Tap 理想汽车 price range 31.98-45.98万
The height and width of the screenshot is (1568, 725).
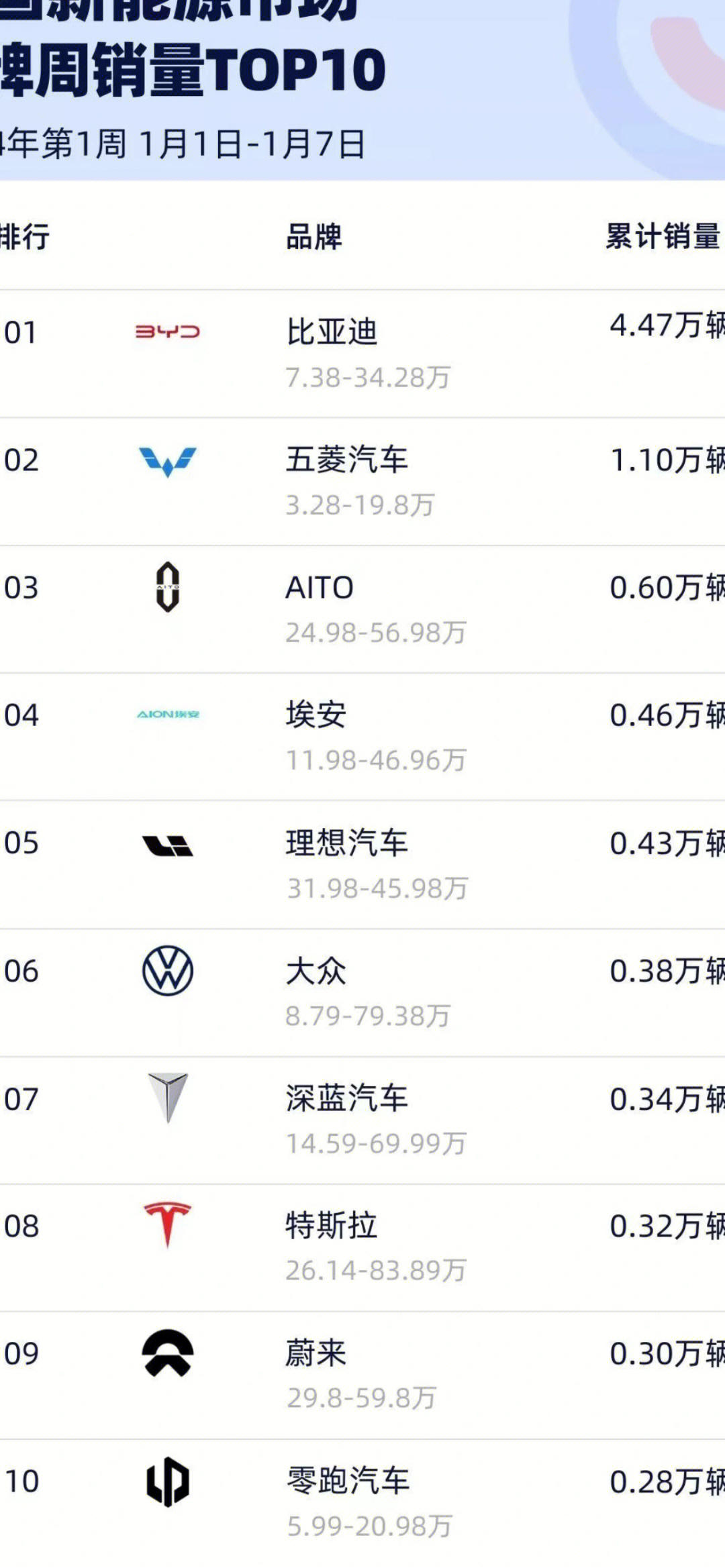click(377, 888)
